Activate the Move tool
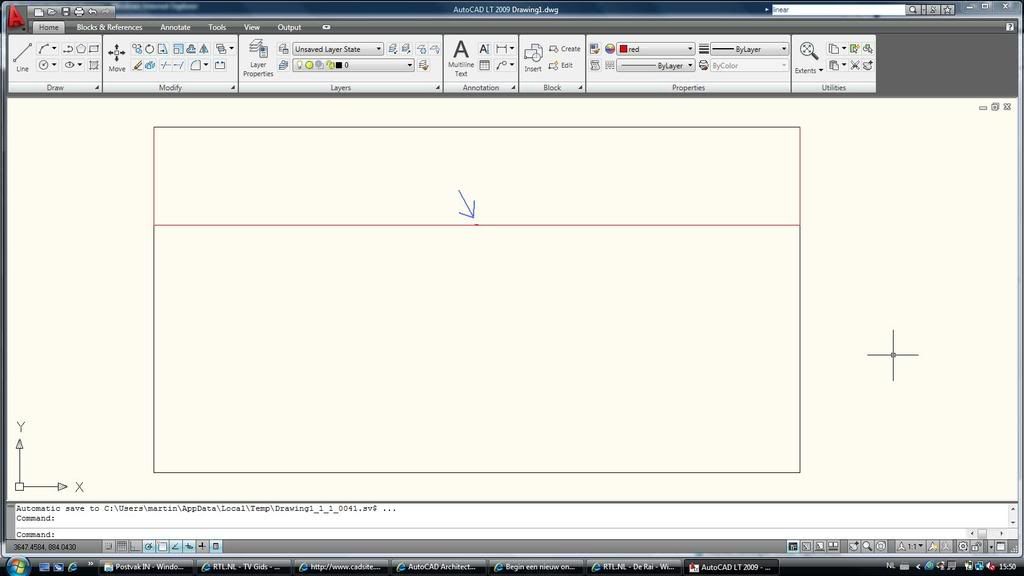Viewport: 1024px width, 576px height. pos(117,57)
